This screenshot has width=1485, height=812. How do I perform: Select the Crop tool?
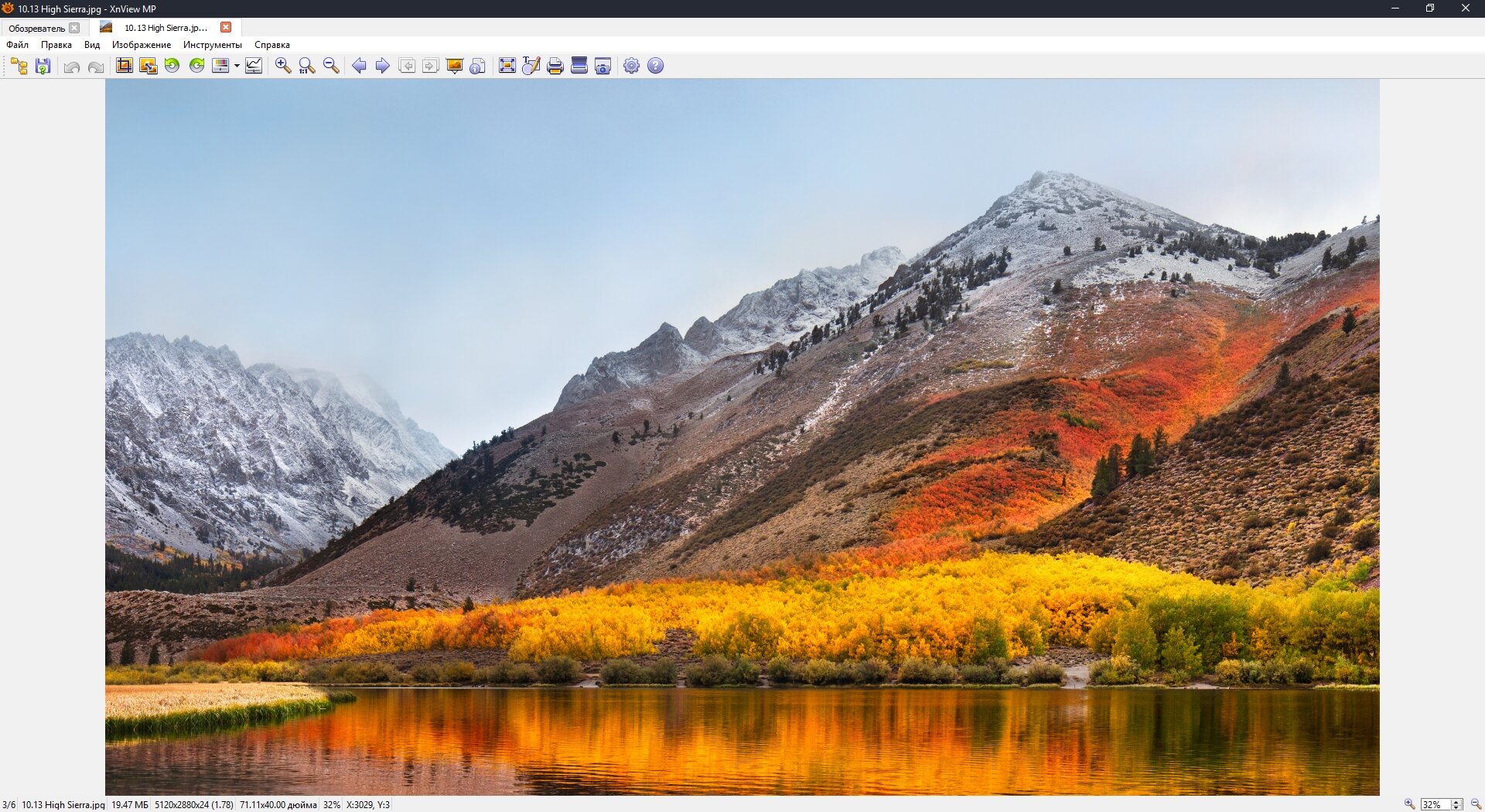tap(125, 66)
